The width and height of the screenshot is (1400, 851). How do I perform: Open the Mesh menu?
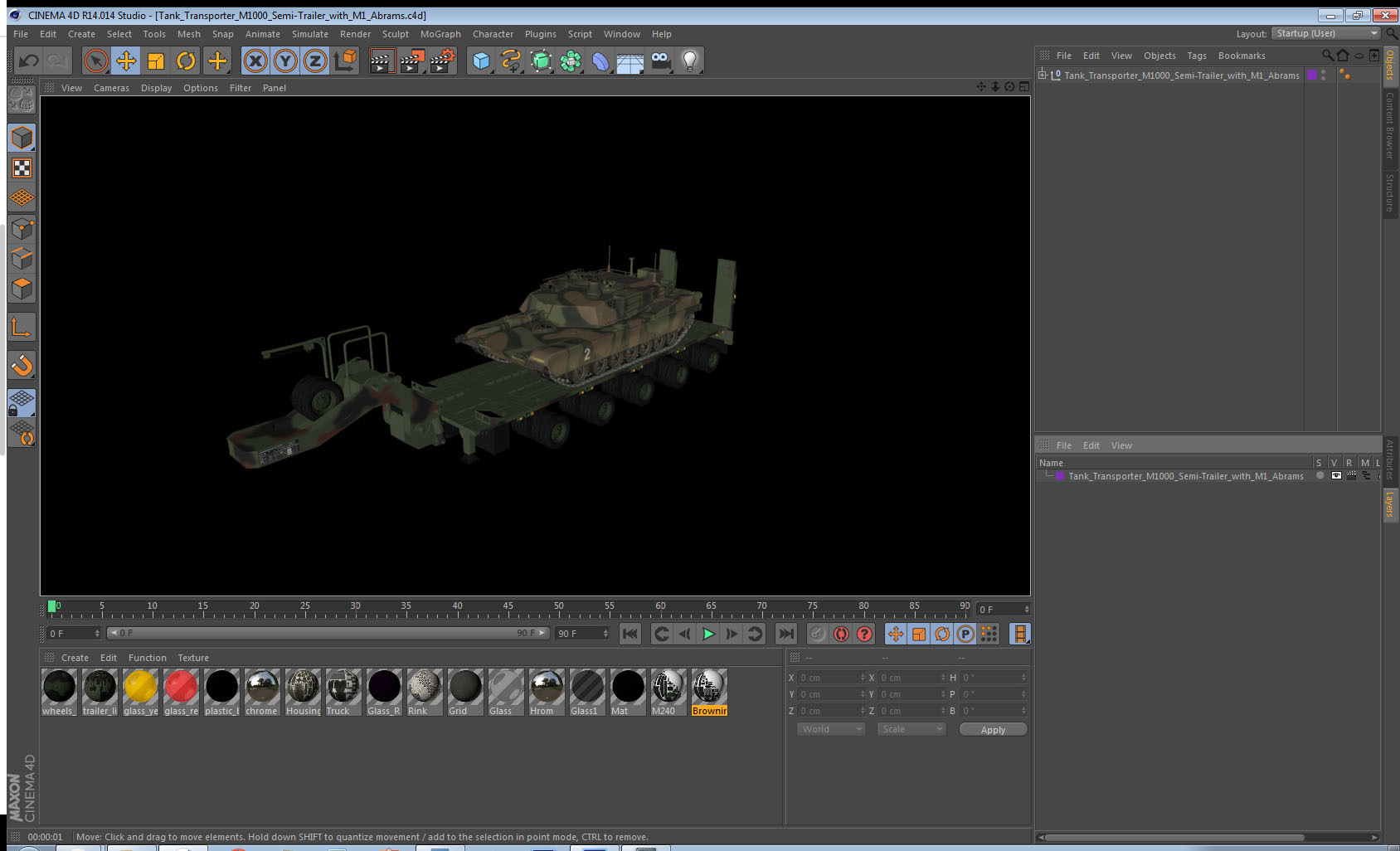189,34
